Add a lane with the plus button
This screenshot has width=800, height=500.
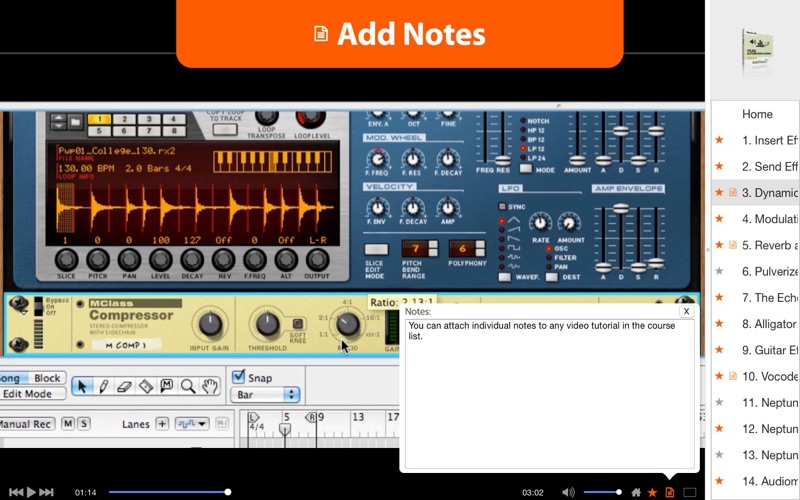(162, 423)
